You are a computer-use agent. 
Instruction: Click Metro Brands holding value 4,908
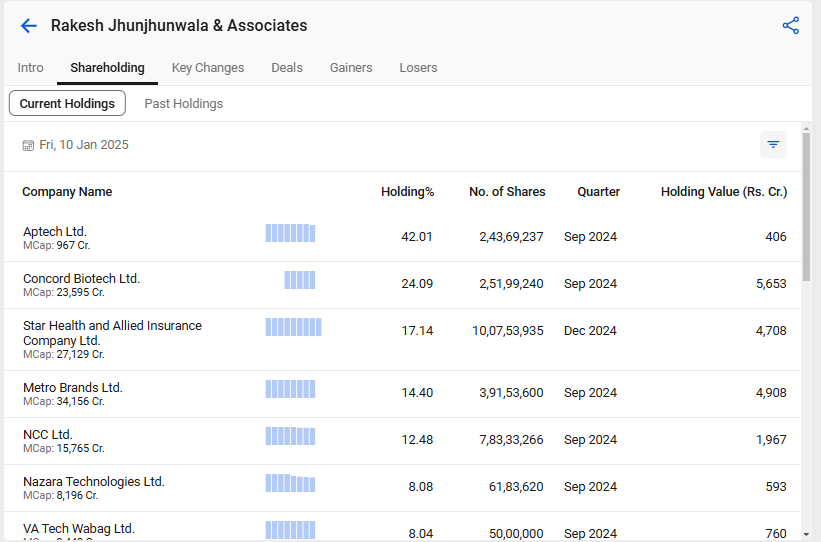pos(771,393)
